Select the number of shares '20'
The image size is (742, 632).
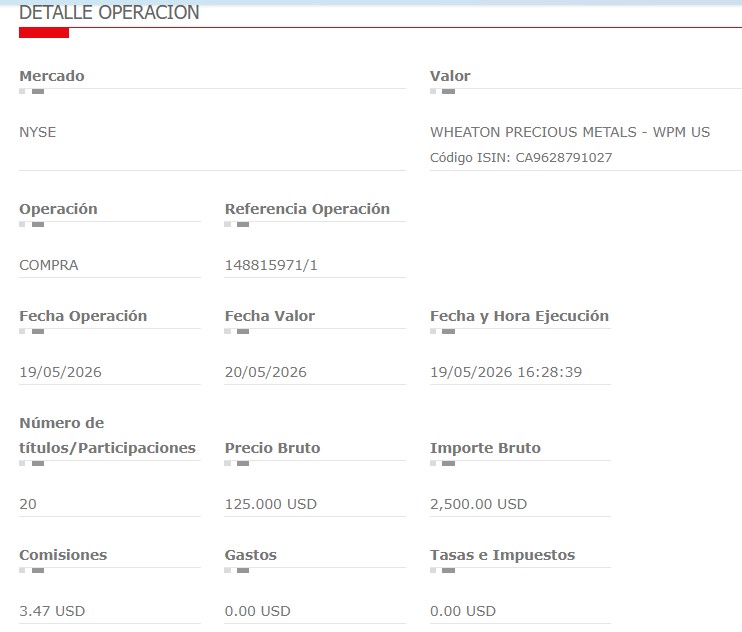pyautogui.click(x=28, y=504)
